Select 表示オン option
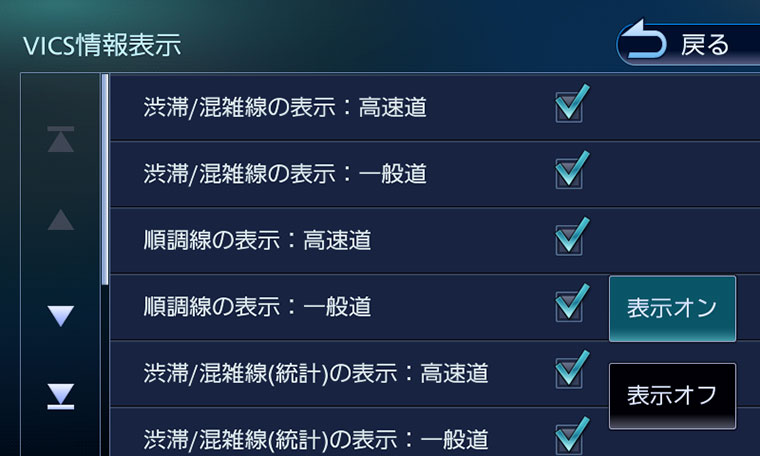 (x=672, y=309)
